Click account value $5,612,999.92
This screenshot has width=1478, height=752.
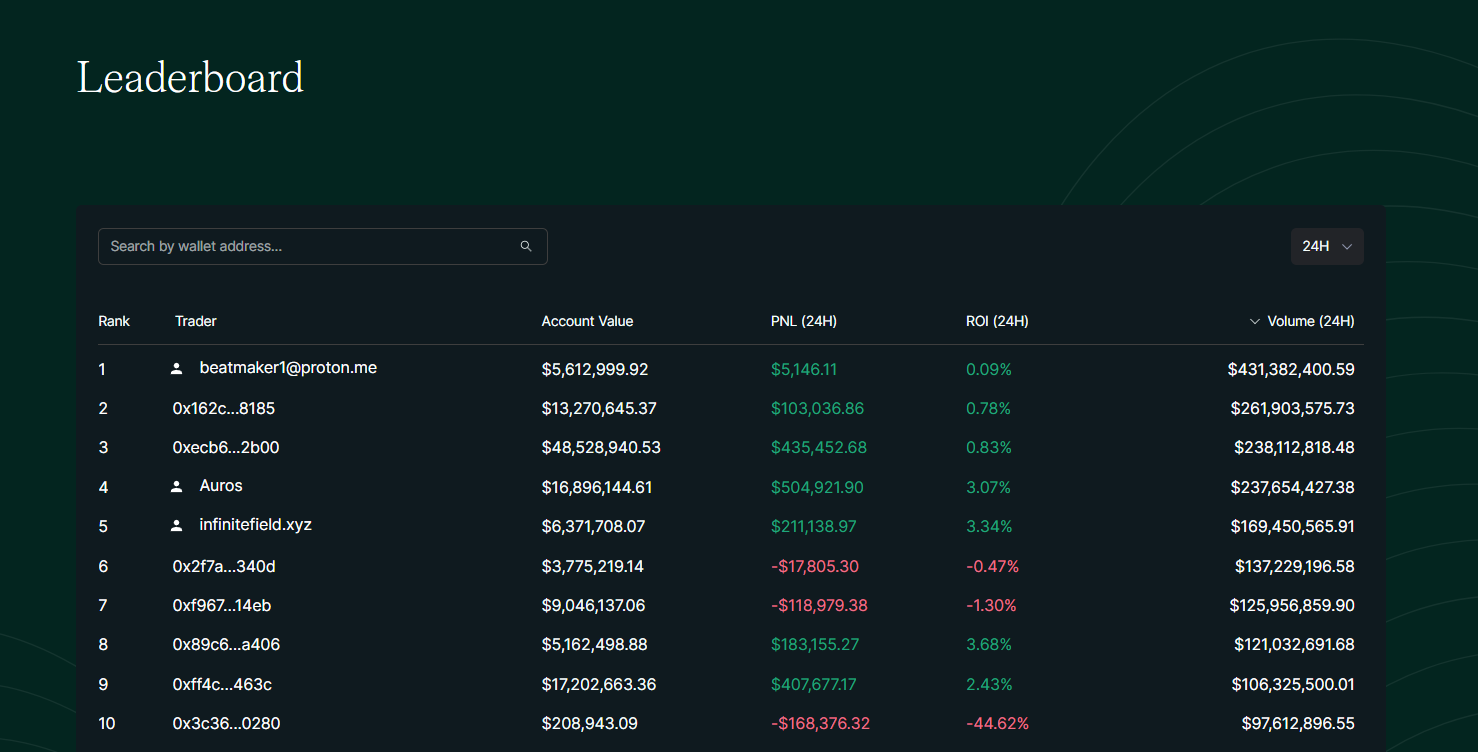(x=595, y=369)
